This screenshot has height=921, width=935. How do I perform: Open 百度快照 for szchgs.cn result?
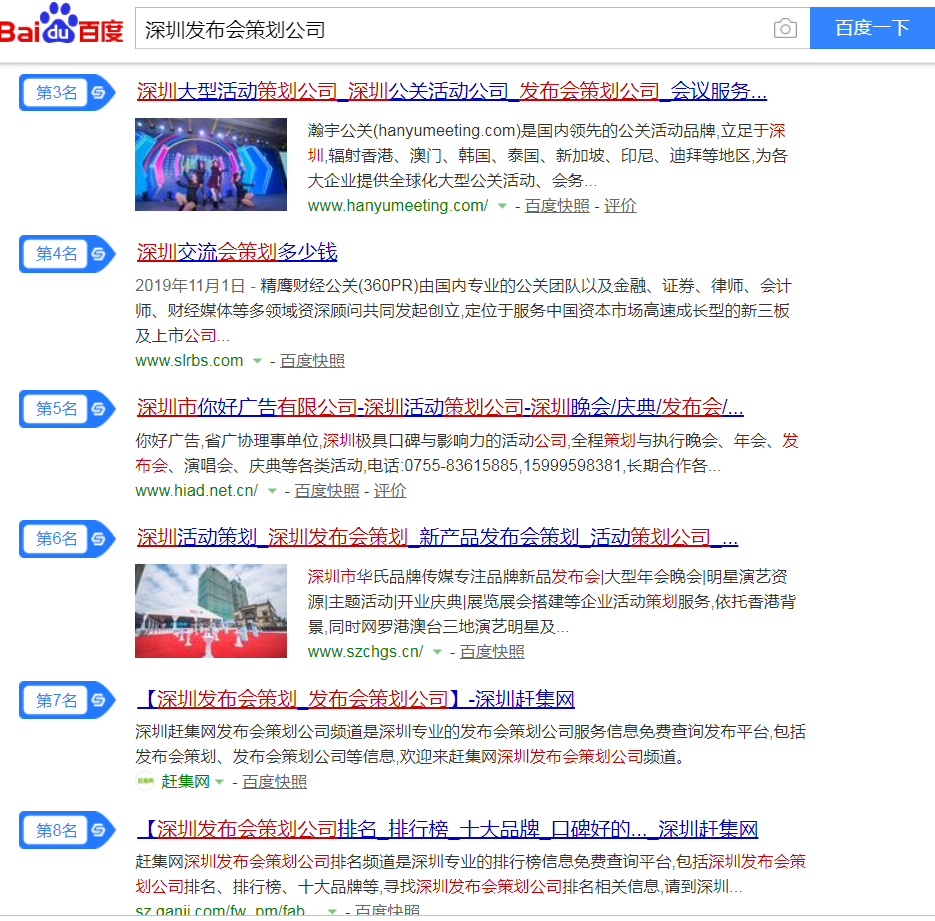(492, 652)
